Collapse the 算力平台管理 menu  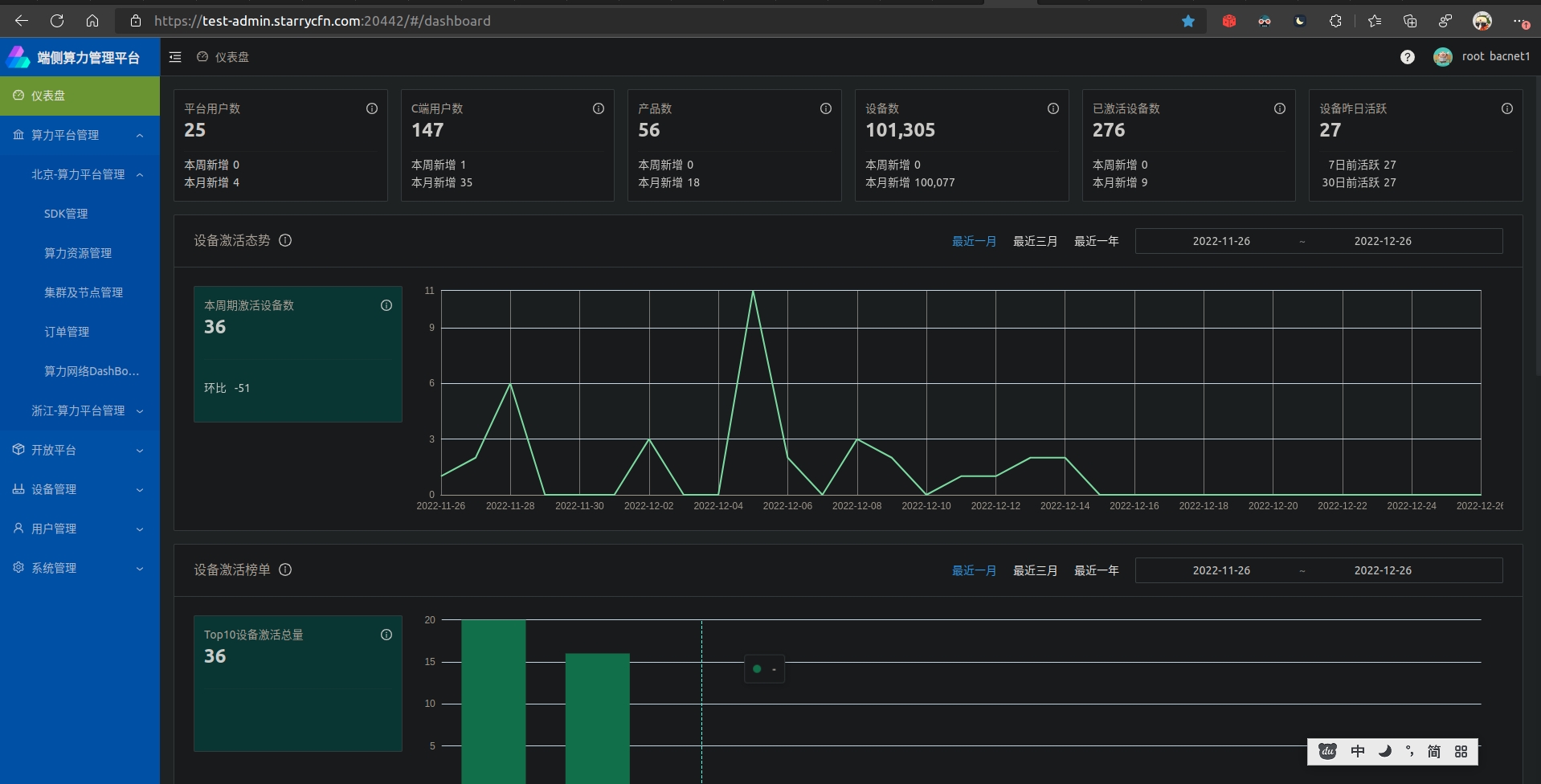click(80, 135)
